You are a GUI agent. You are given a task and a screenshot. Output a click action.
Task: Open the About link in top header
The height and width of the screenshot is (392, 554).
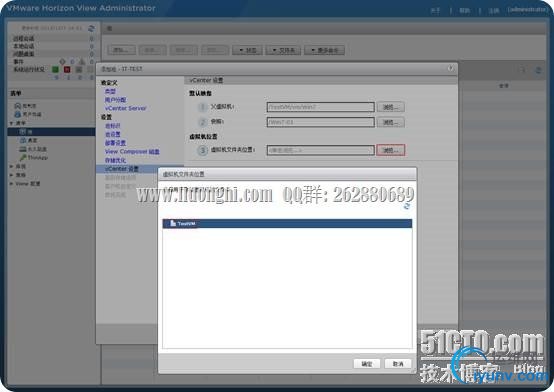(435, 11)
